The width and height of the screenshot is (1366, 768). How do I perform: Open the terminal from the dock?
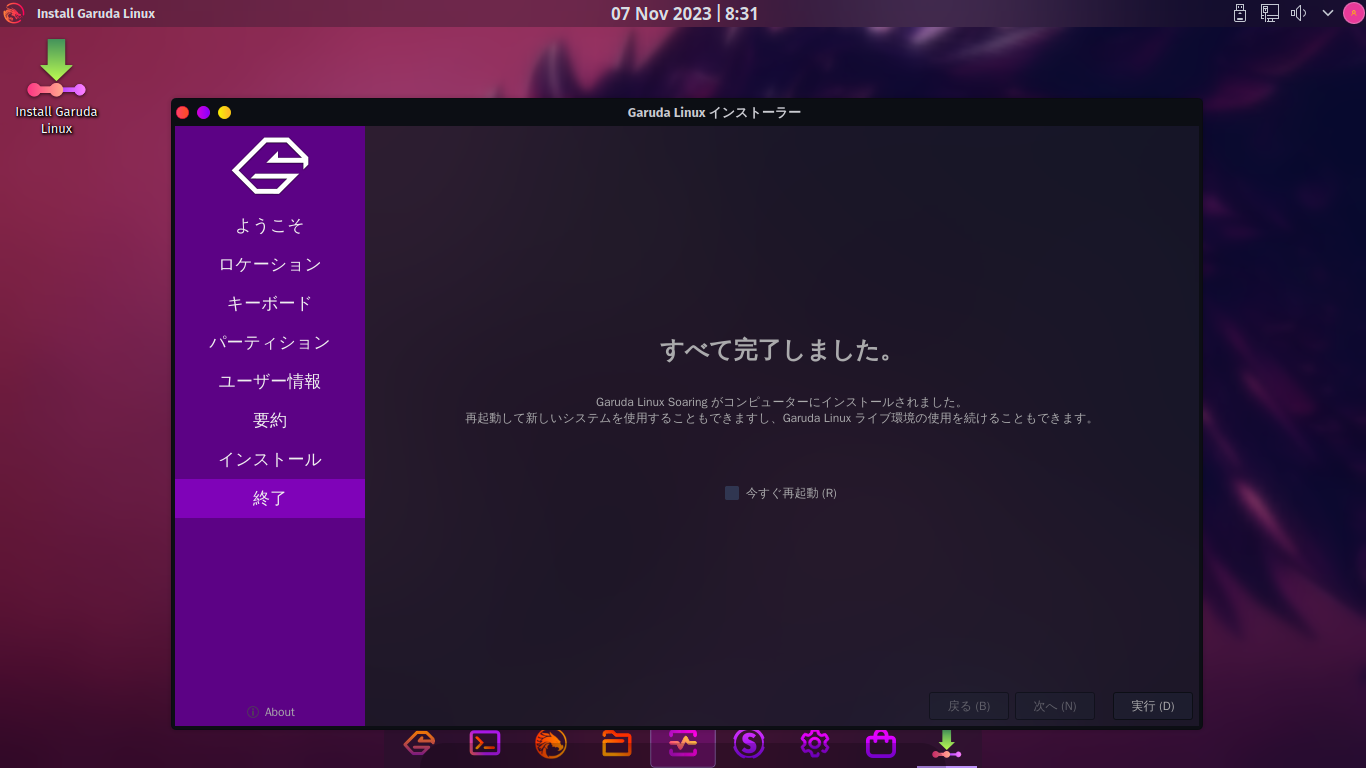tap(485, 743)
